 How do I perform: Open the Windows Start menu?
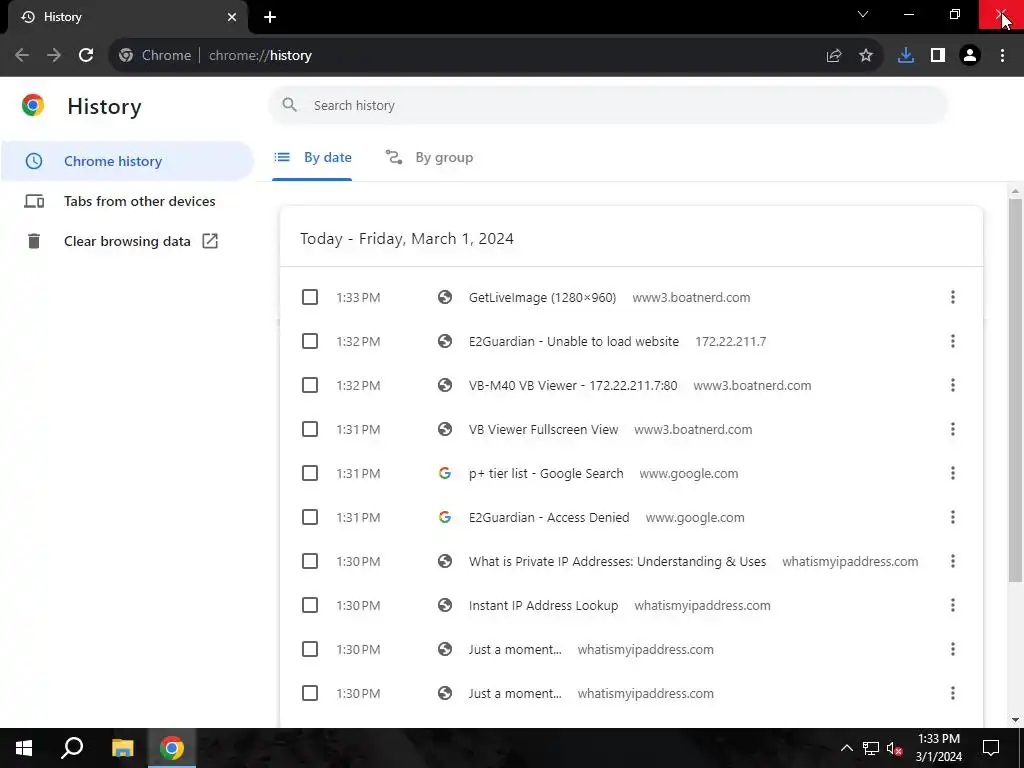tap(24, 748)
